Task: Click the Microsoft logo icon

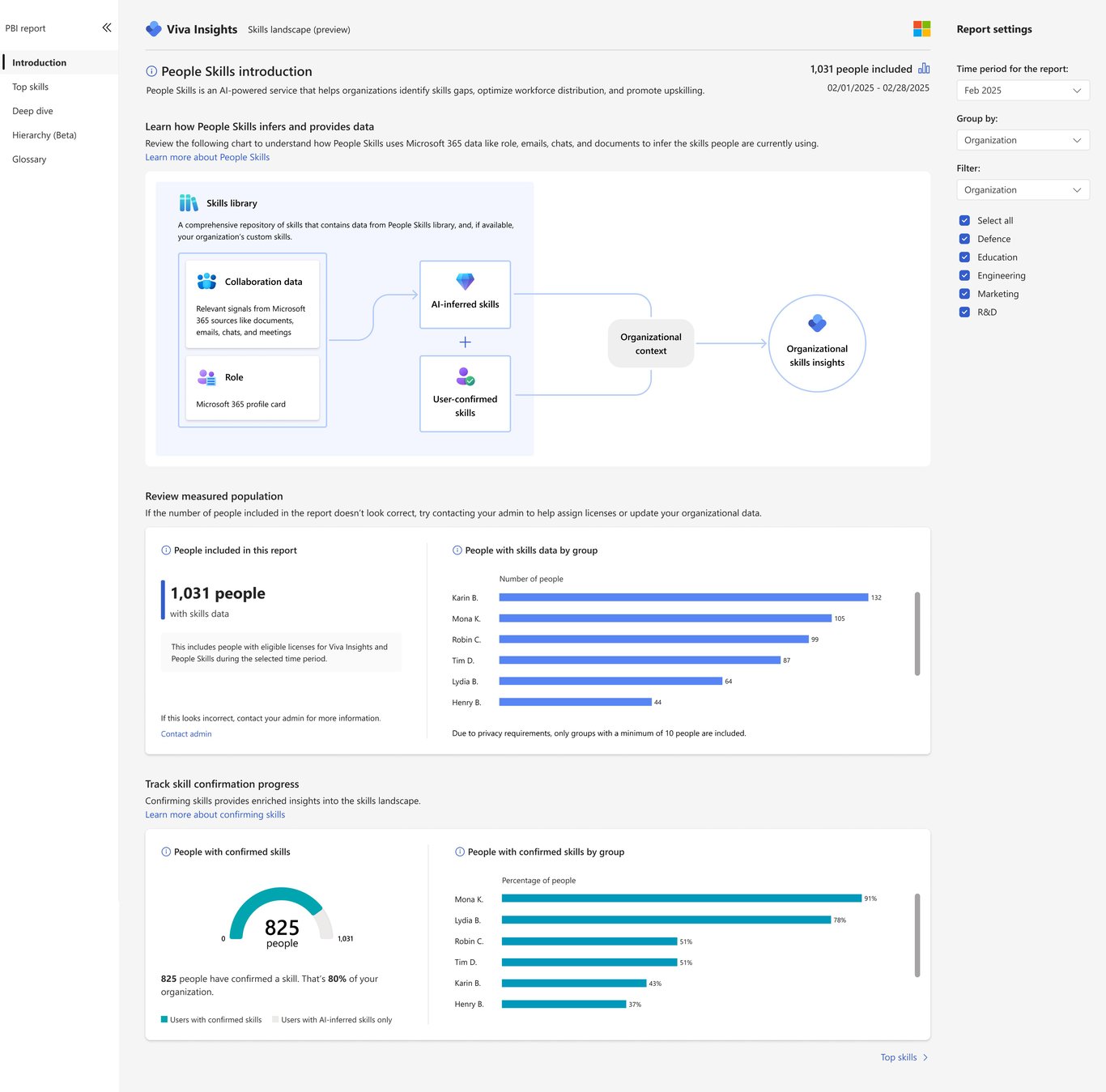Action: (921, 29)
